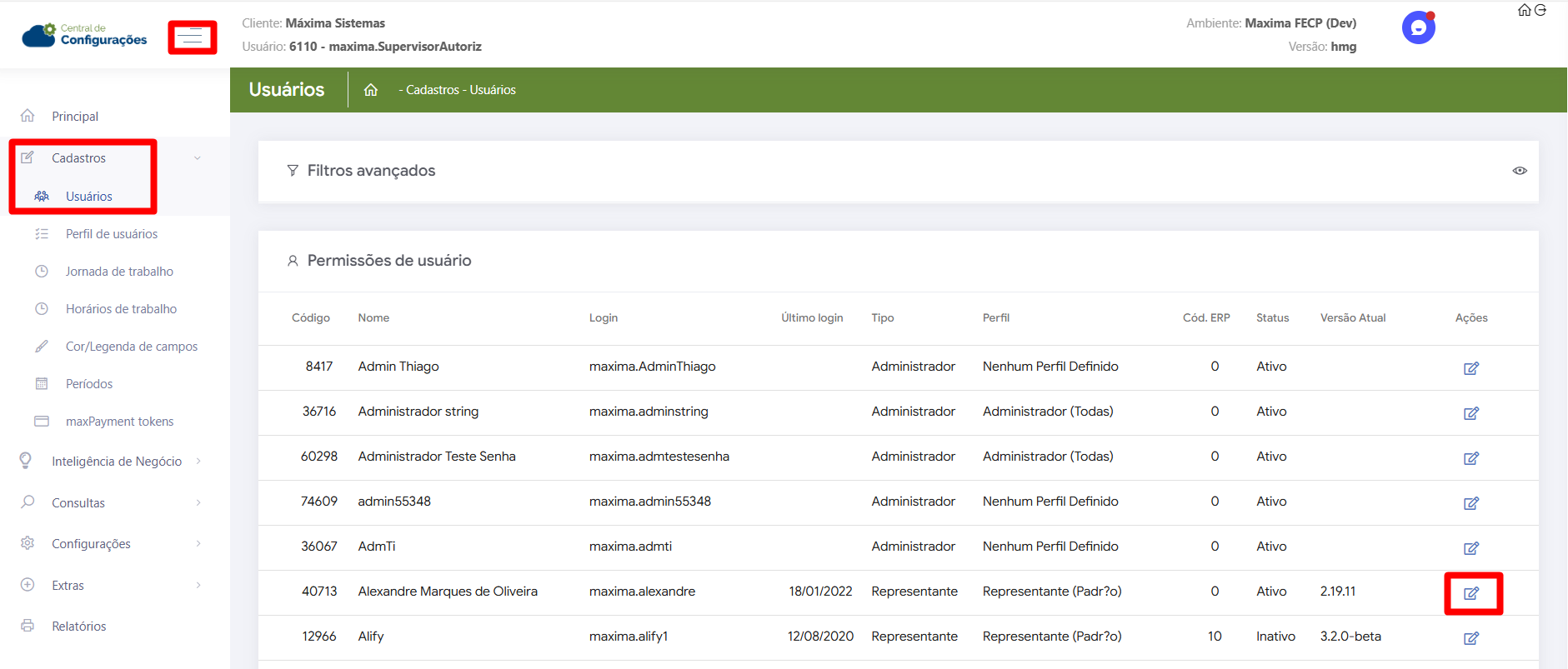Edit user Alexandre Marques de Oliveira
Screen dimensions: 1568x669
pos(1471,593)
